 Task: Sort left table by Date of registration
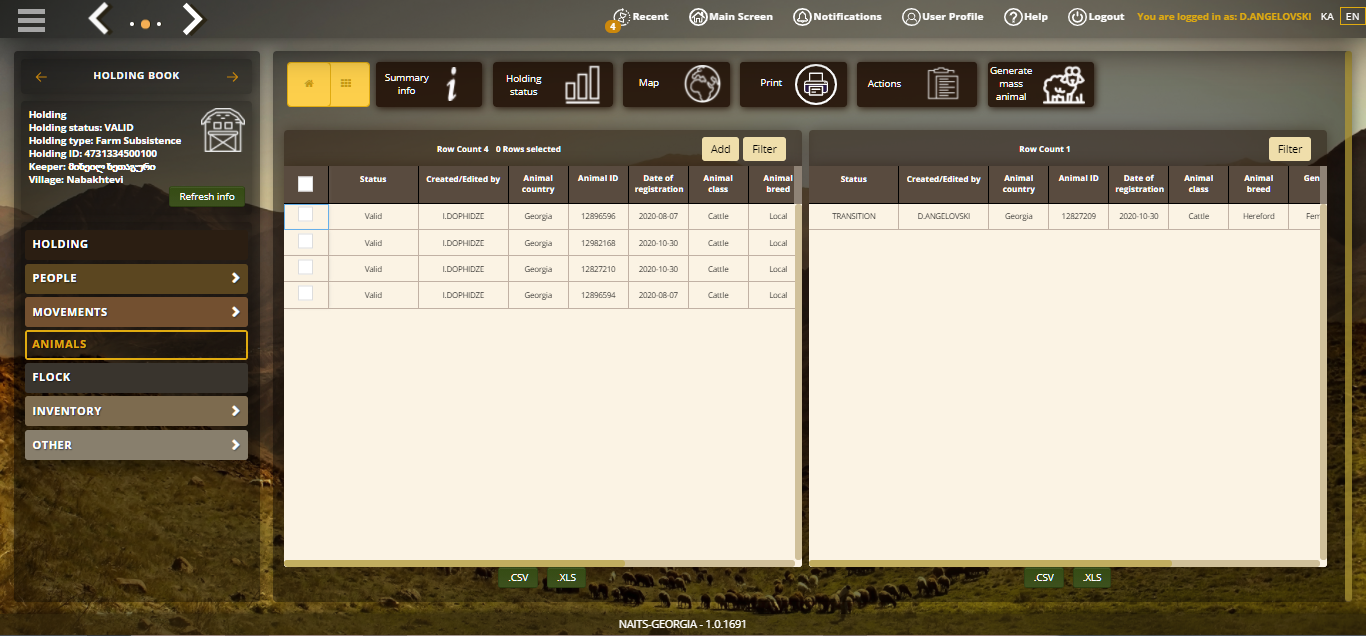(658, 184)
